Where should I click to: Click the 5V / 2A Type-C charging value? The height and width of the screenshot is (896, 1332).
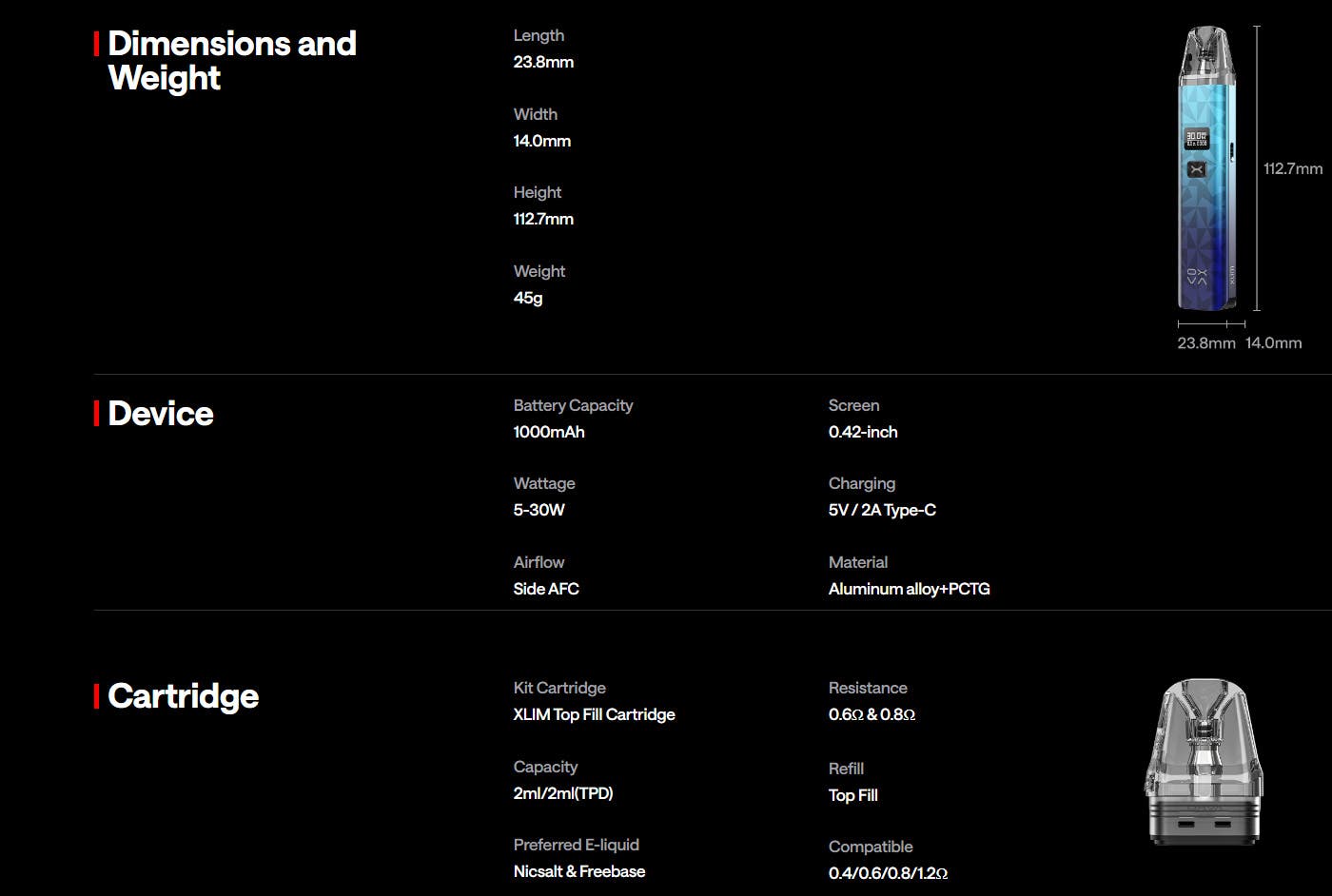[x=882, y=510]
